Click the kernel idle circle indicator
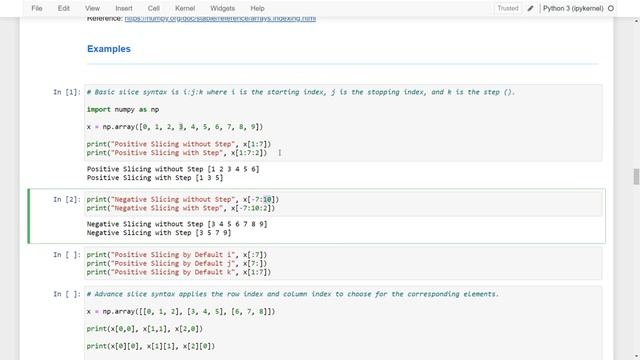This screenshot has height=360, width=640. pos(611,8)
